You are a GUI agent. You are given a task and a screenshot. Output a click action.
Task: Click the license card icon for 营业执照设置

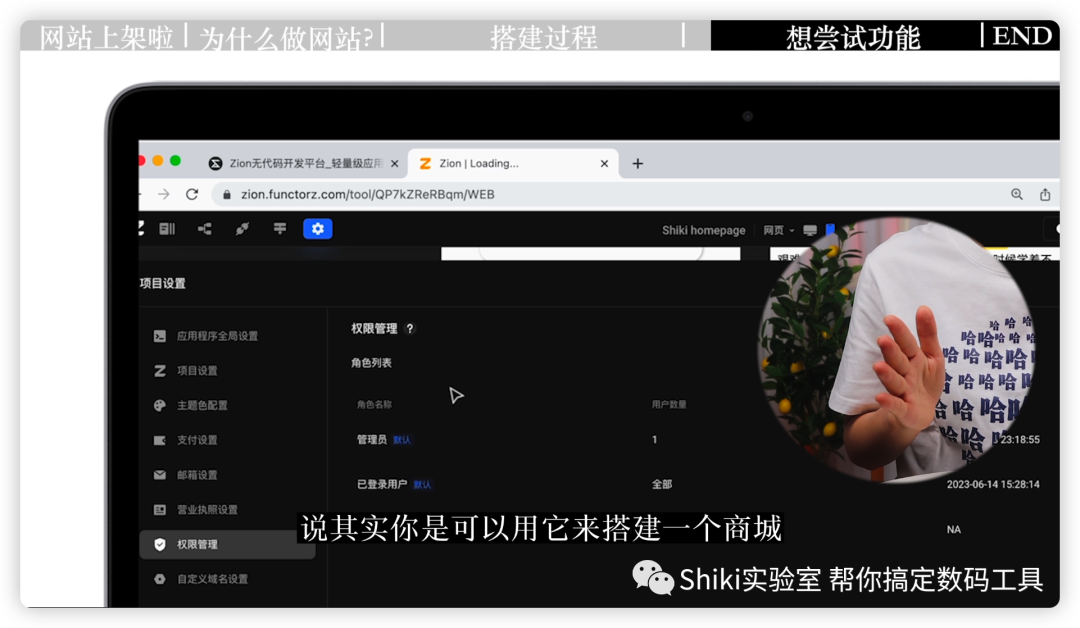(160, 510)
